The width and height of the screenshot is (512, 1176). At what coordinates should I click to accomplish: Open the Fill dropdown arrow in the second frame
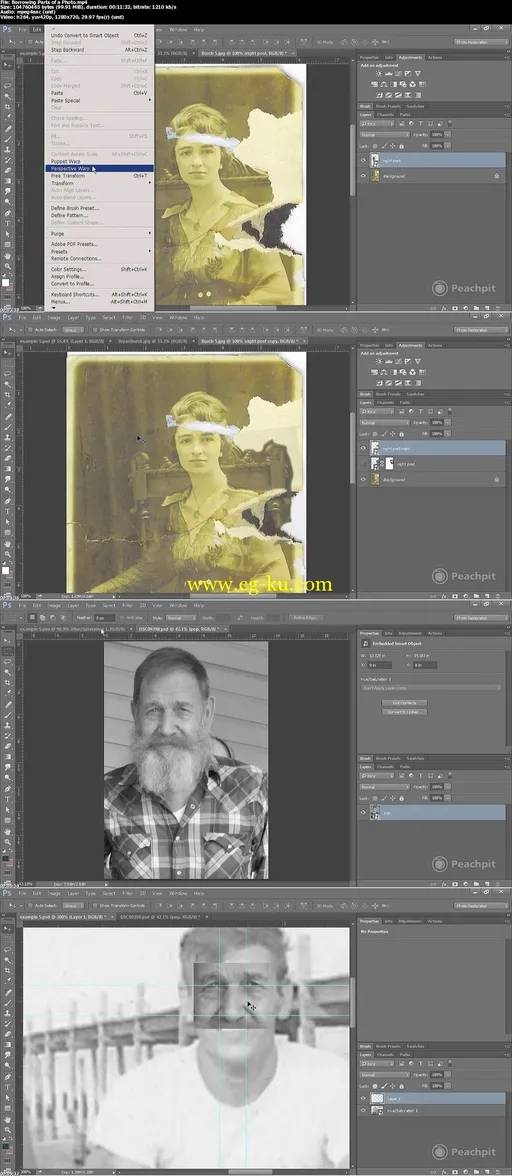coord(448,434)
